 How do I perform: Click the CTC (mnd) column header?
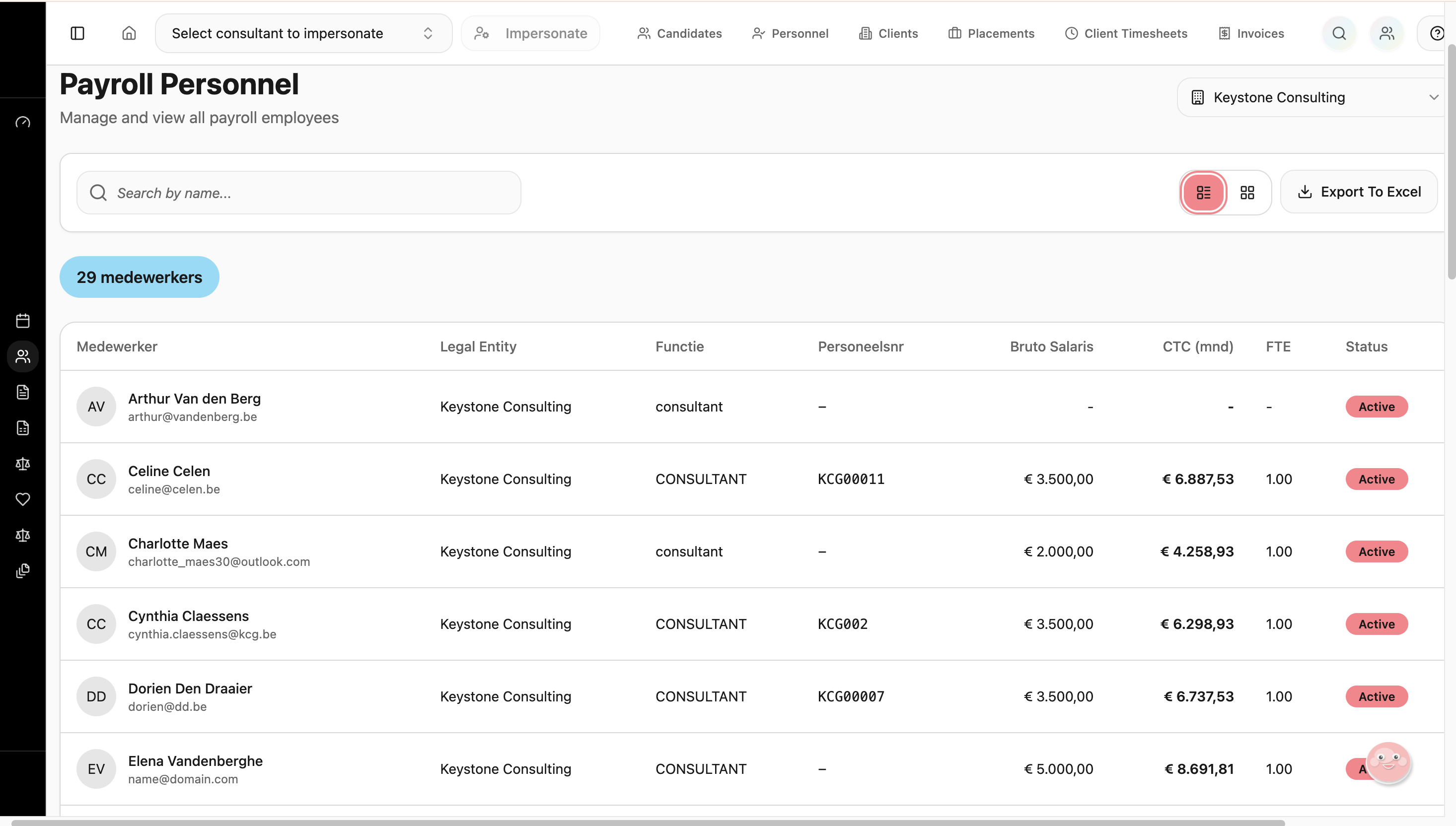pyautogui.click(x=1198, y=346)
